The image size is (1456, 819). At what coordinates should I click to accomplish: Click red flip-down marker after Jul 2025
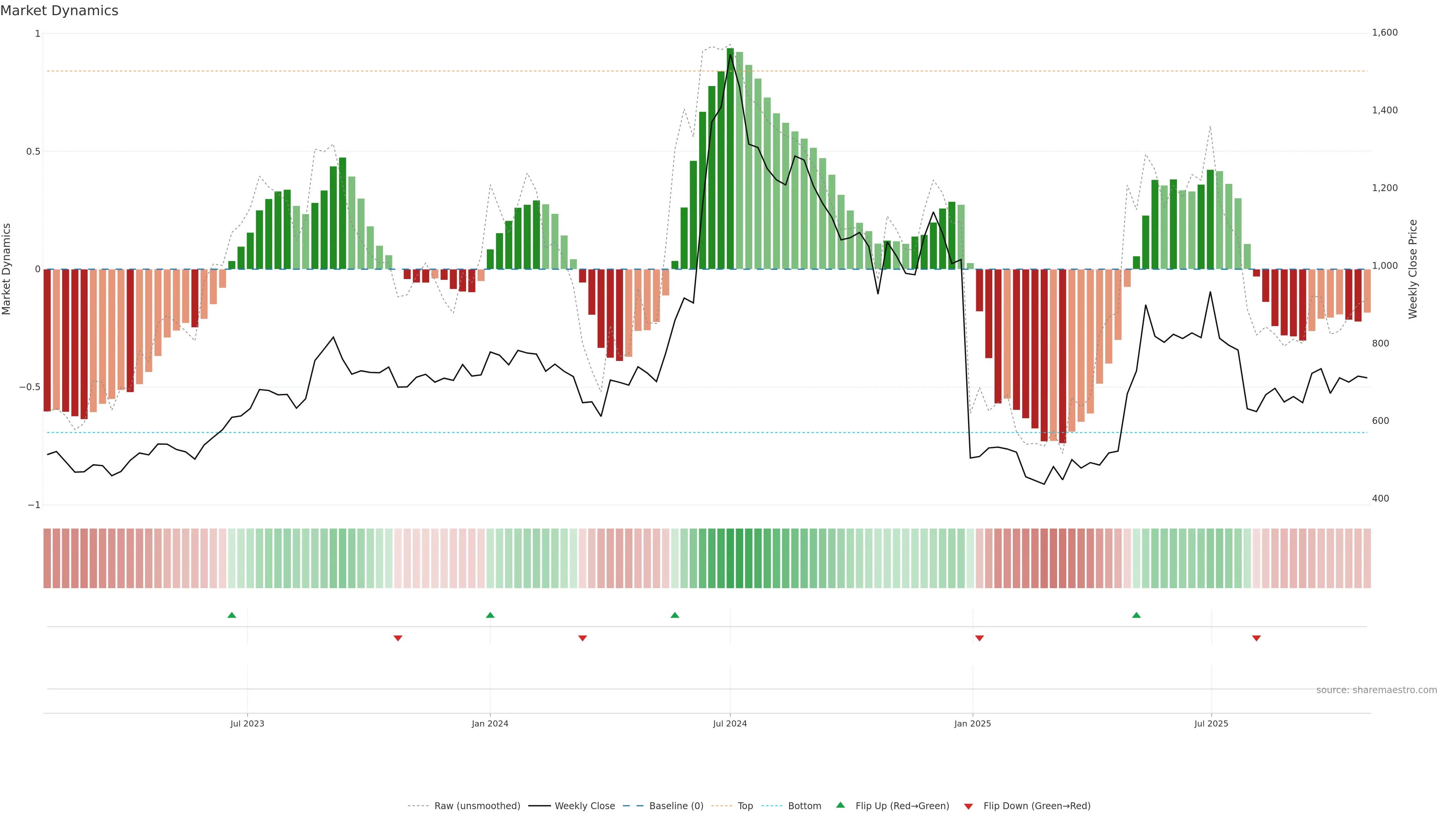(x=1257, y=638)
